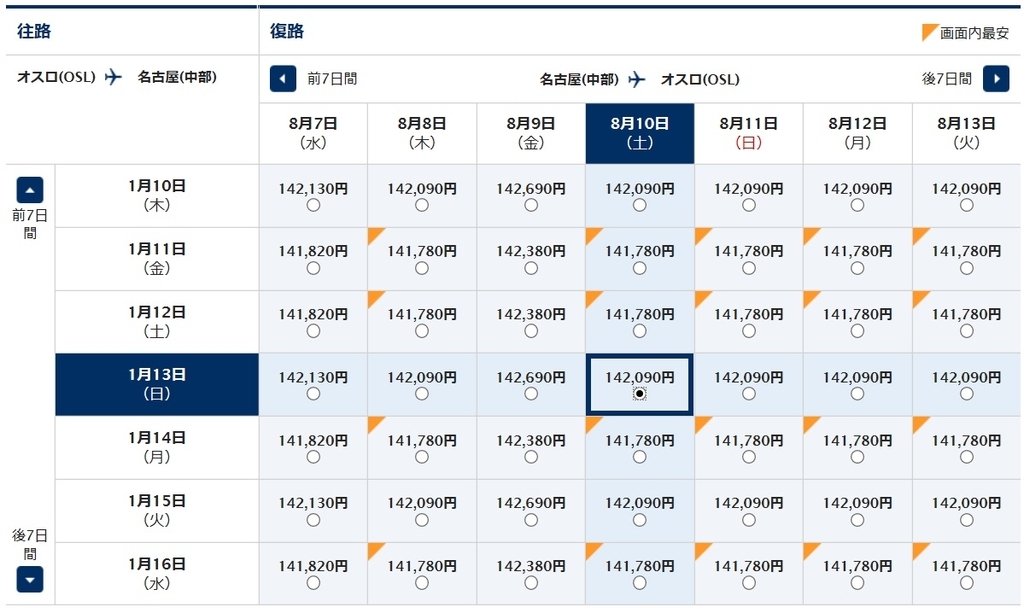Image resolution: width=1024 pixels, height=613 pixels.
Task: Select Jan 12 outbound with Aug 13 return
Action: pyautogui.click(x=967, y=331)
